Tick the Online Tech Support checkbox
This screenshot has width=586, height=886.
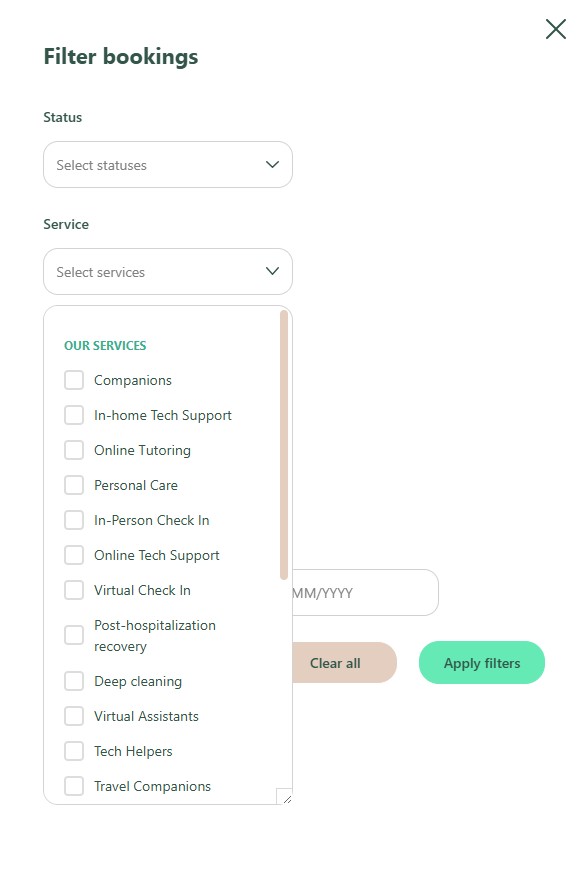(x=74, y=555)
